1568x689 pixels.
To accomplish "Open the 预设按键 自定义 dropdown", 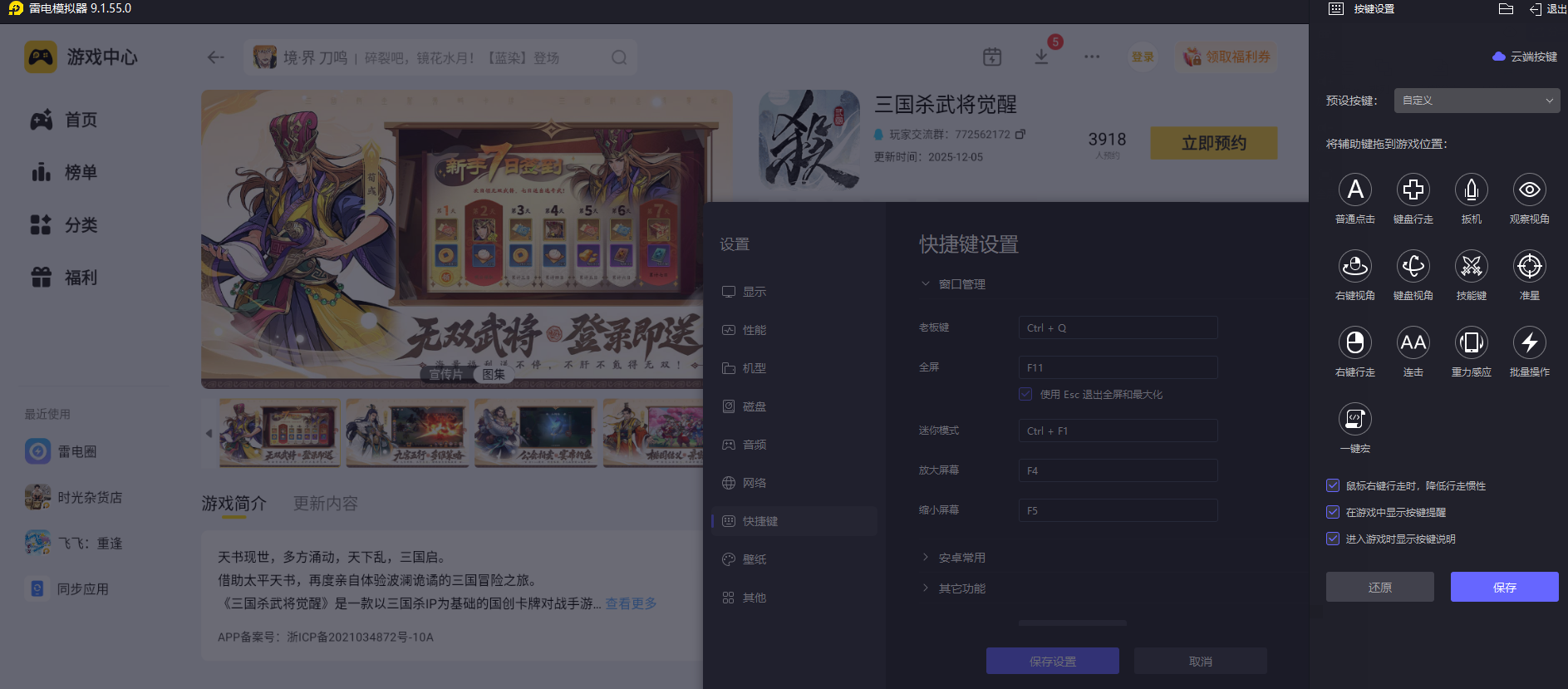I will point(1477,101).
